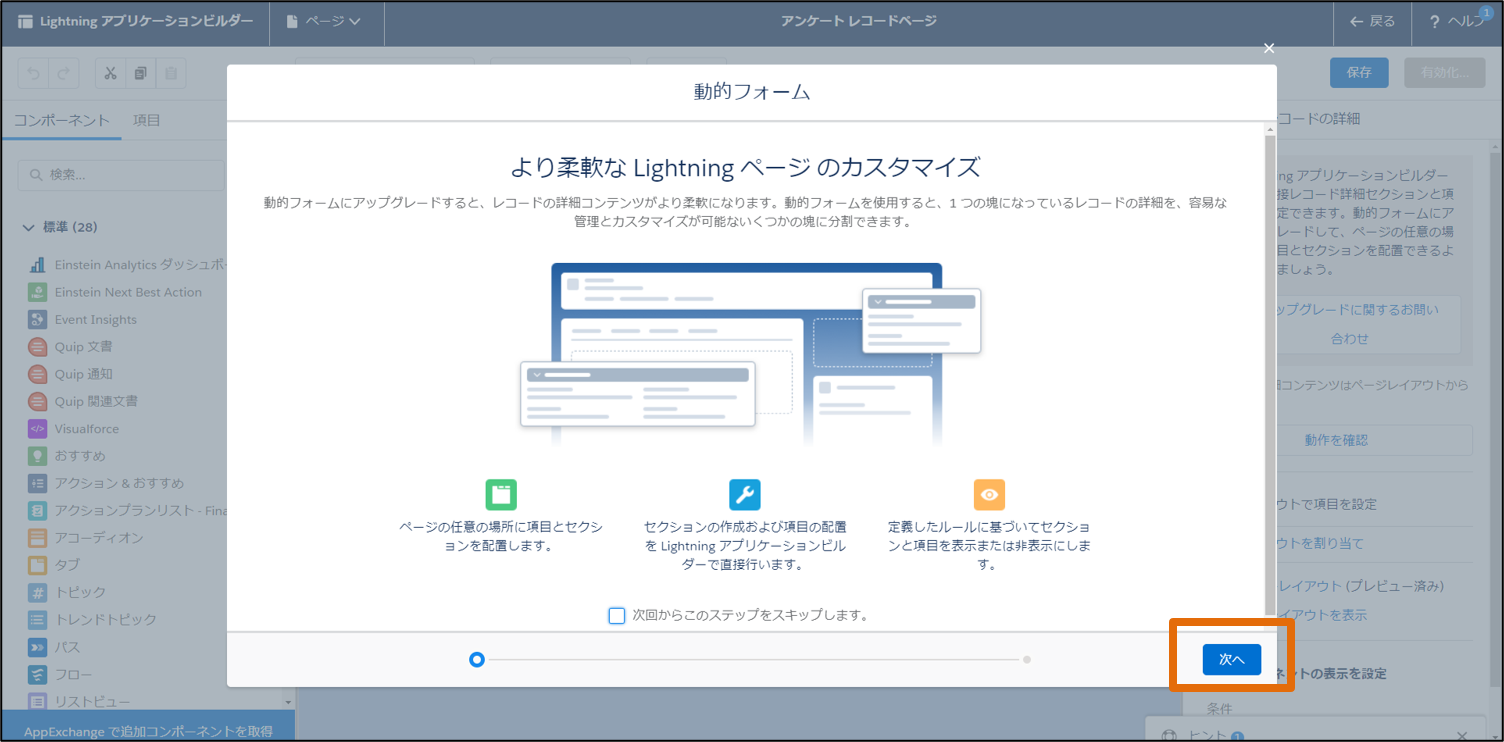Click the orange eye visibility icon
The height and width of the screenshot is (742, 1504).
tap(989, 494)
